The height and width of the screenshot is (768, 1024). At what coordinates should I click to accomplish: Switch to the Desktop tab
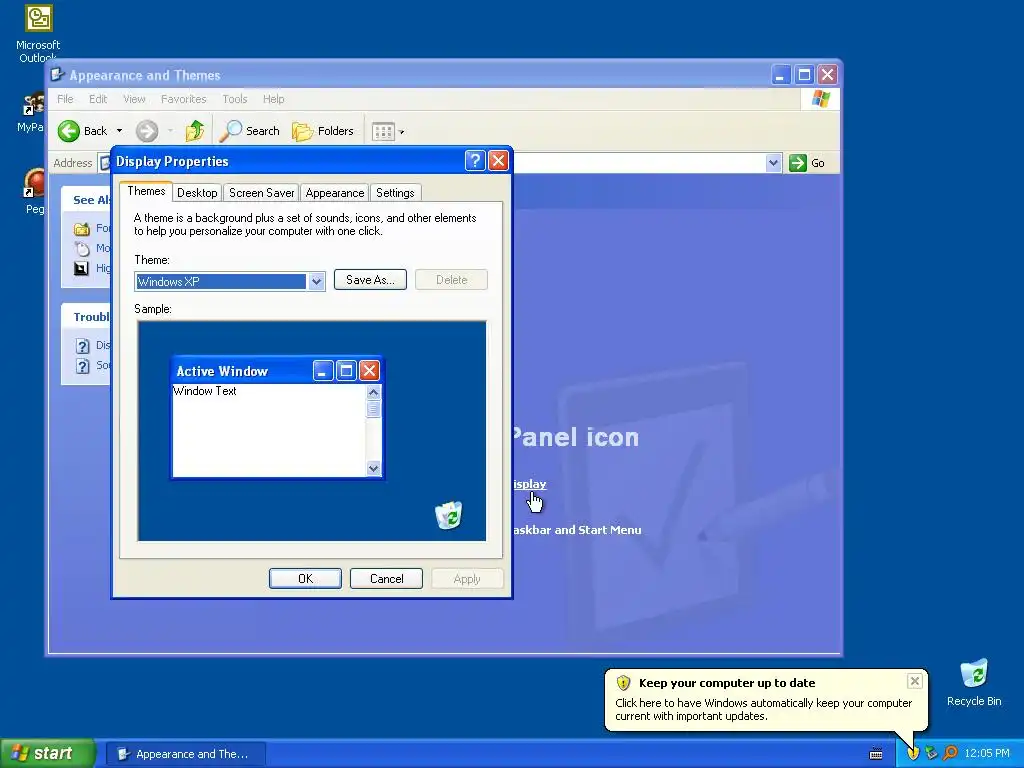[197, 193]
